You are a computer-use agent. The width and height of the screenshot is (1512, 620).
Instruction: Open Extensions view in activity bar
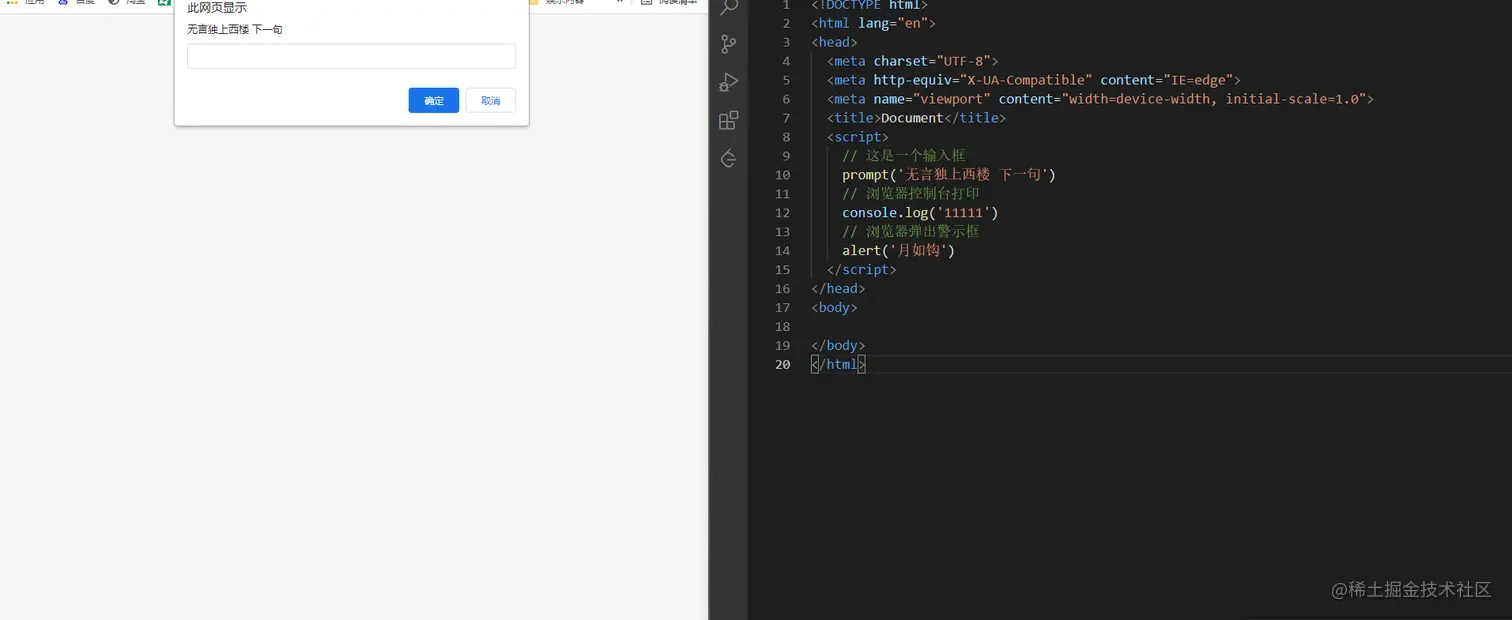(729, 120)
